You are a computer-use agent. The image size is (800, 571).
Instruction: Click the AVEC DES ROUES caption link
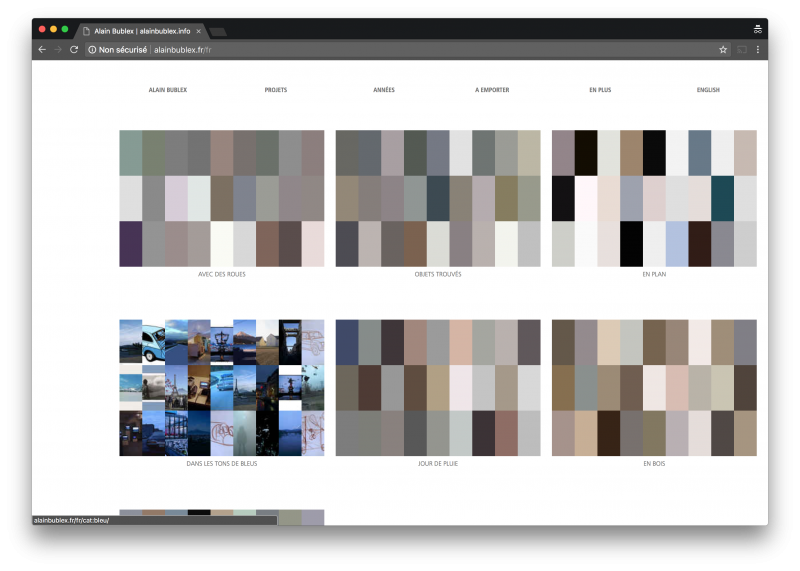click(x=221, y=273)
